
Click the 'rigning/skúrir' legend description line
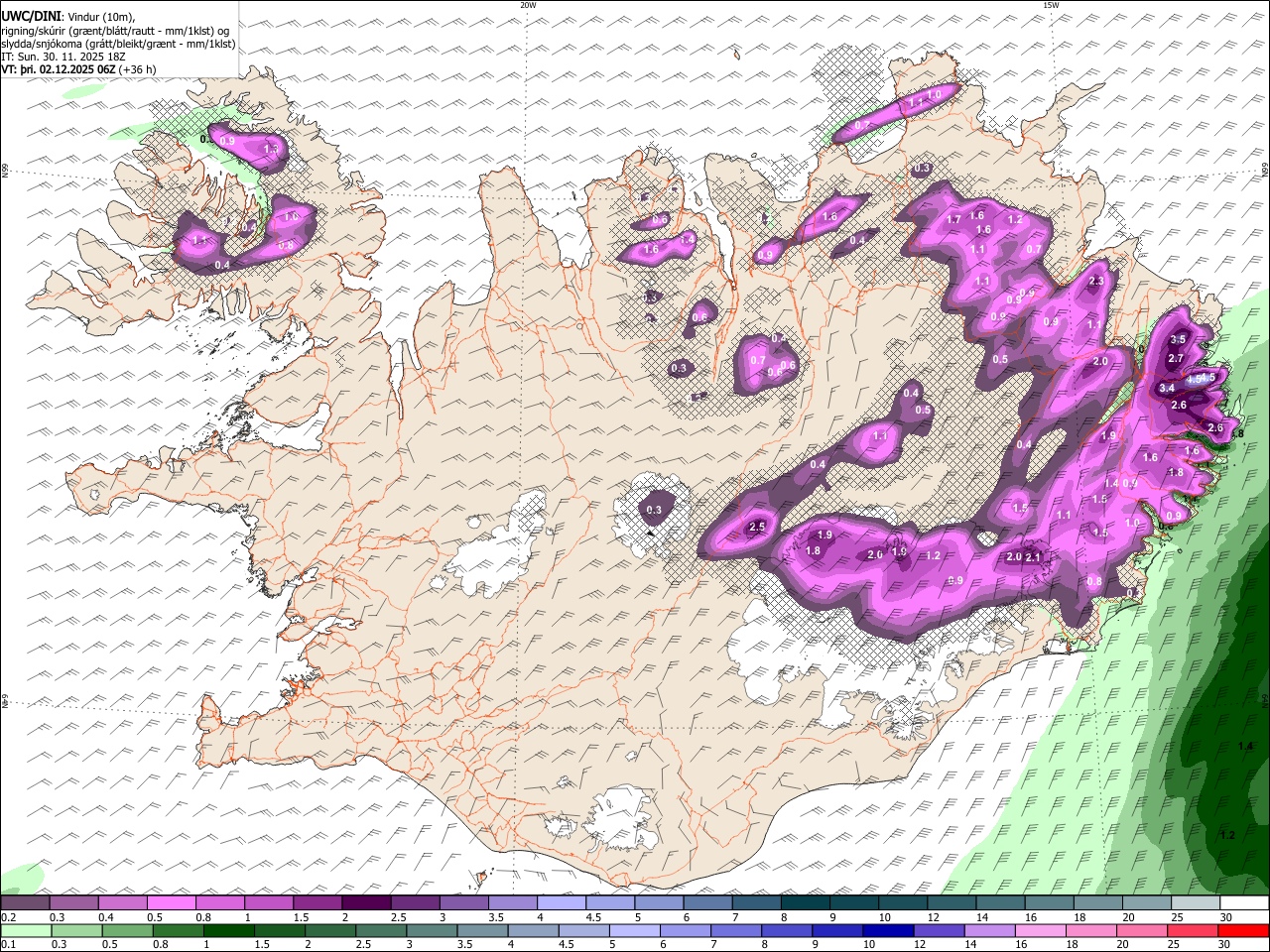(x=115, y=31)
